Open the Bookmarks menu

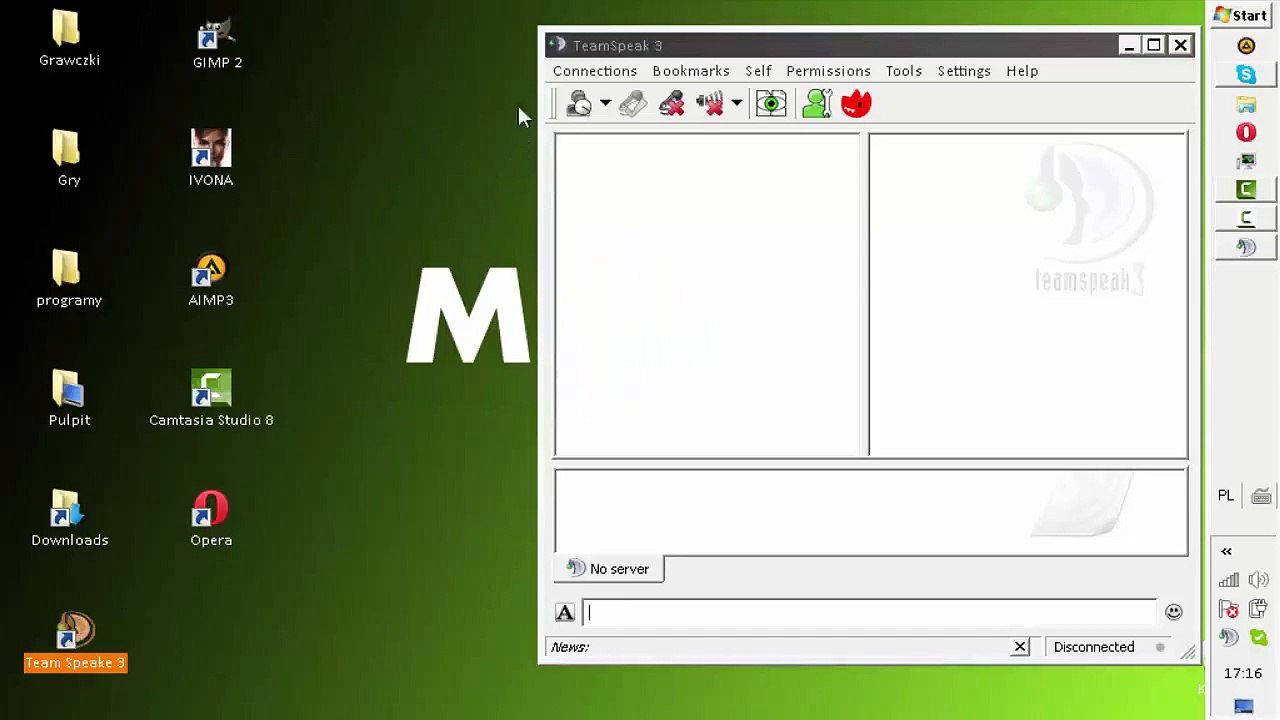(691, 71)
